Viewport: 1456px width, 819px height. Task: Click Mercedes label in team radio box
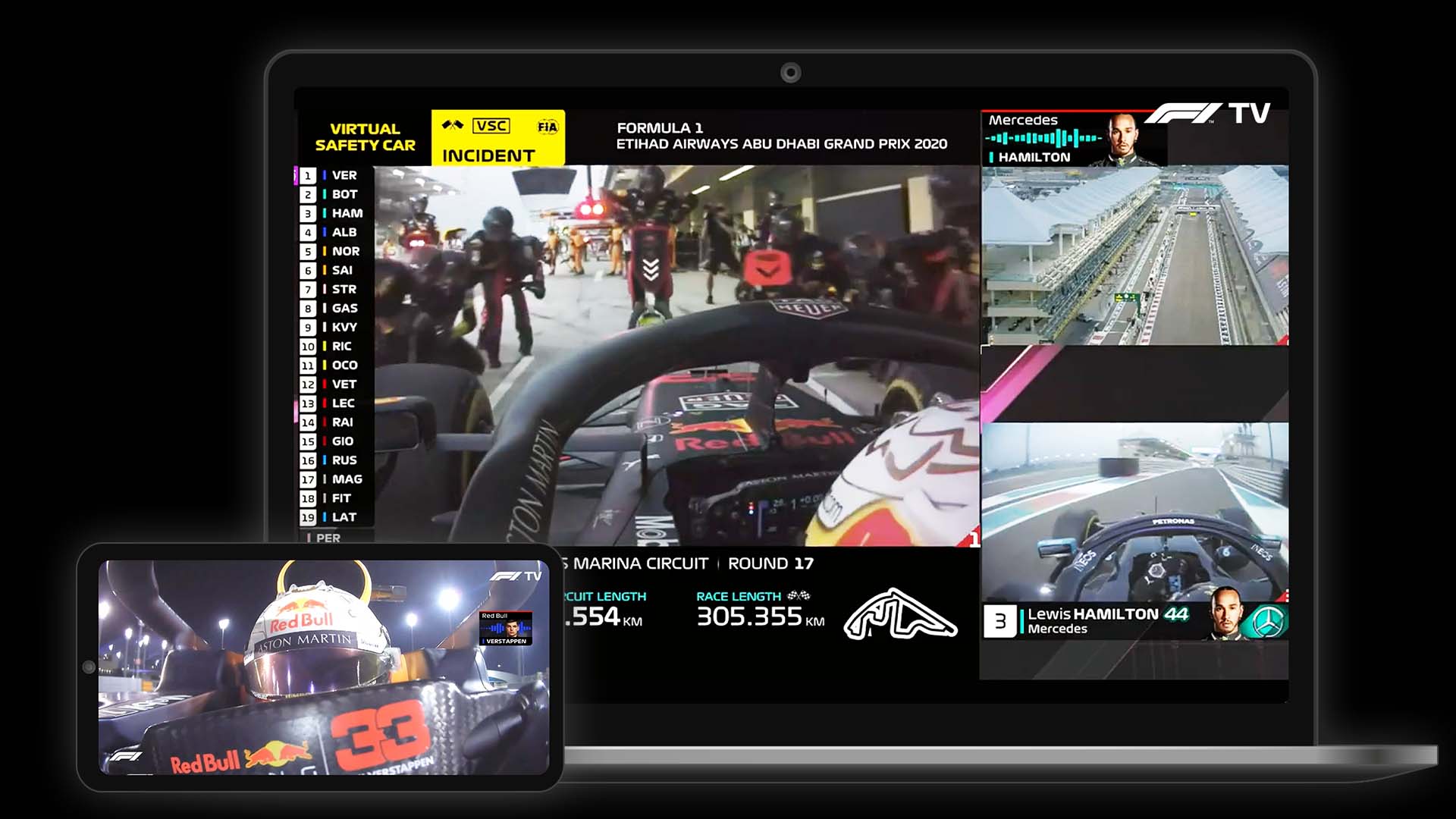[1023, 120]
